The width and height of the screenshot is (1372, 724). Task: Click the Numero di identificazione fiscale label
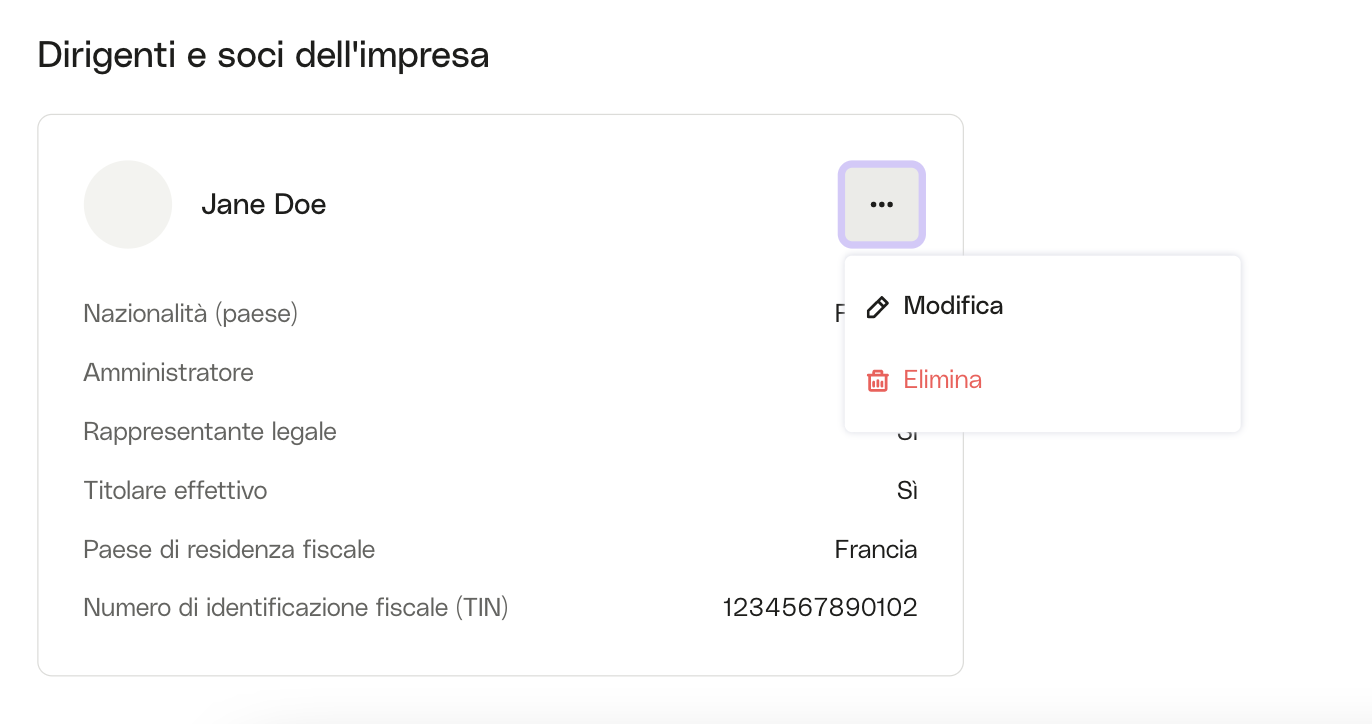coord(295,607)
